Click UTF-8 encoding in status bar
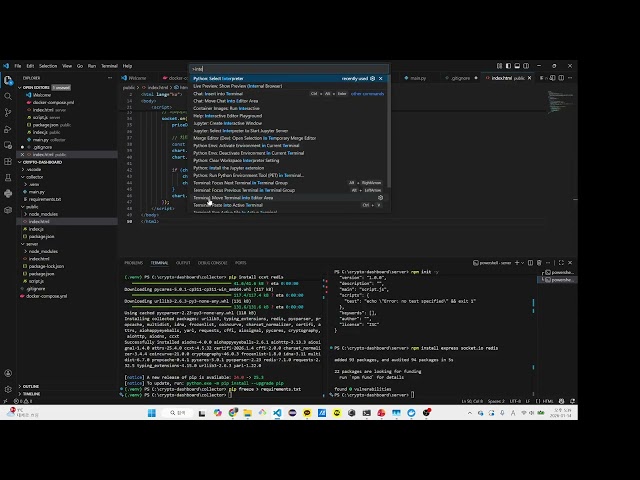The height and width of the screenshot is (480, 640). click(x=515, y=401)
